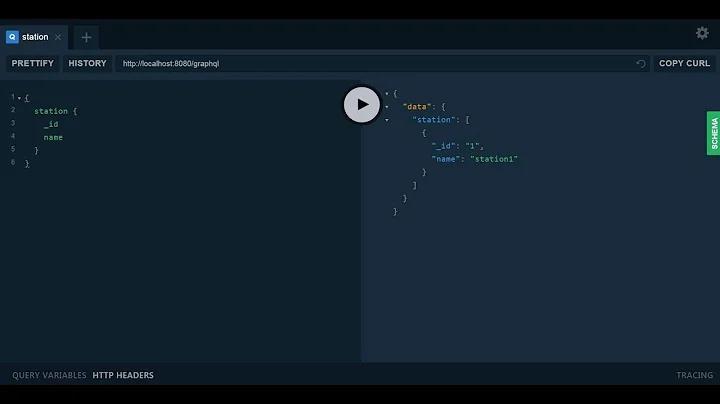
Task: Click the "station1" value in the response
Action: point(494,159)
